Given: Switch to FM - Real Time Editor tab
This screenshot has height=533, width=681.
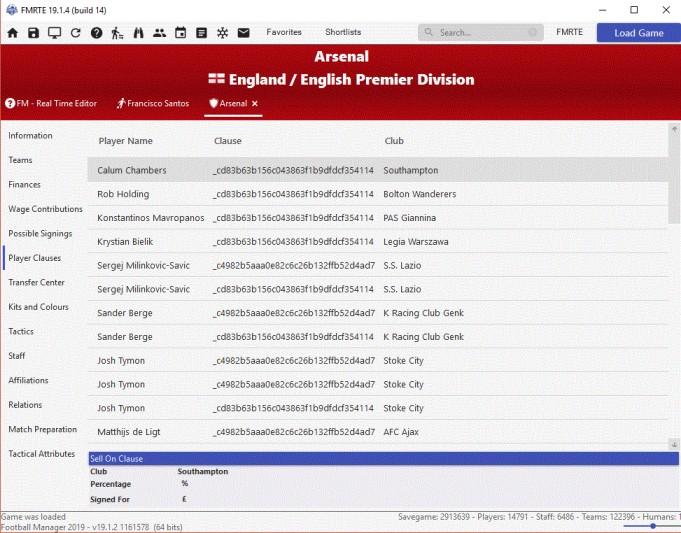Looking at the screenshot, I should pyautogui.click(x=51, y=103).
